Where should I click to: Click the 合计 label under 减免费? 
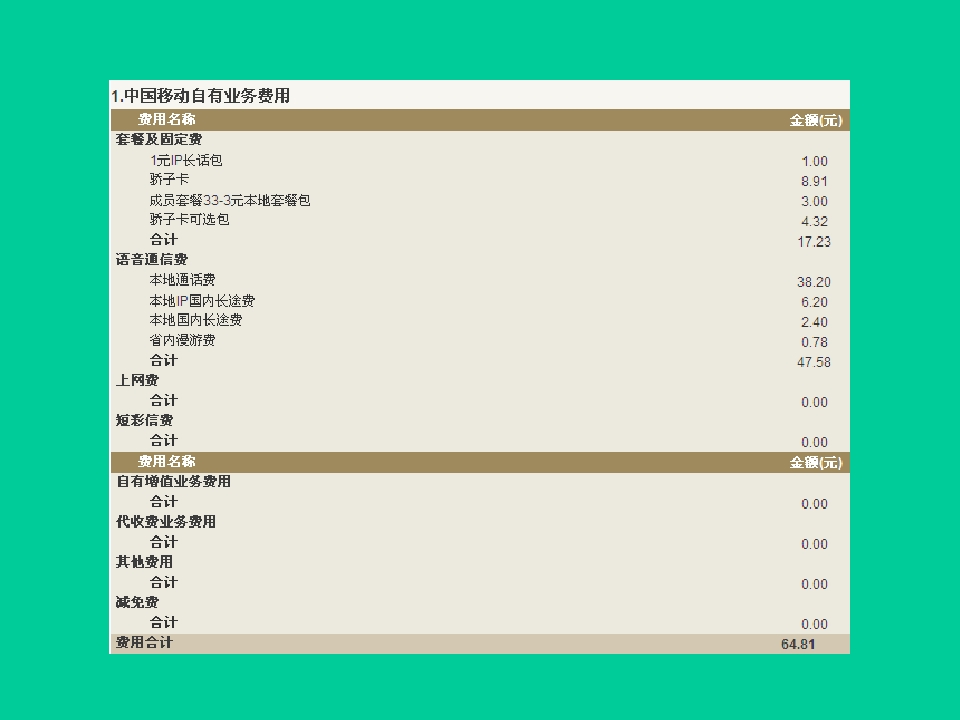(x=163, y=622)
